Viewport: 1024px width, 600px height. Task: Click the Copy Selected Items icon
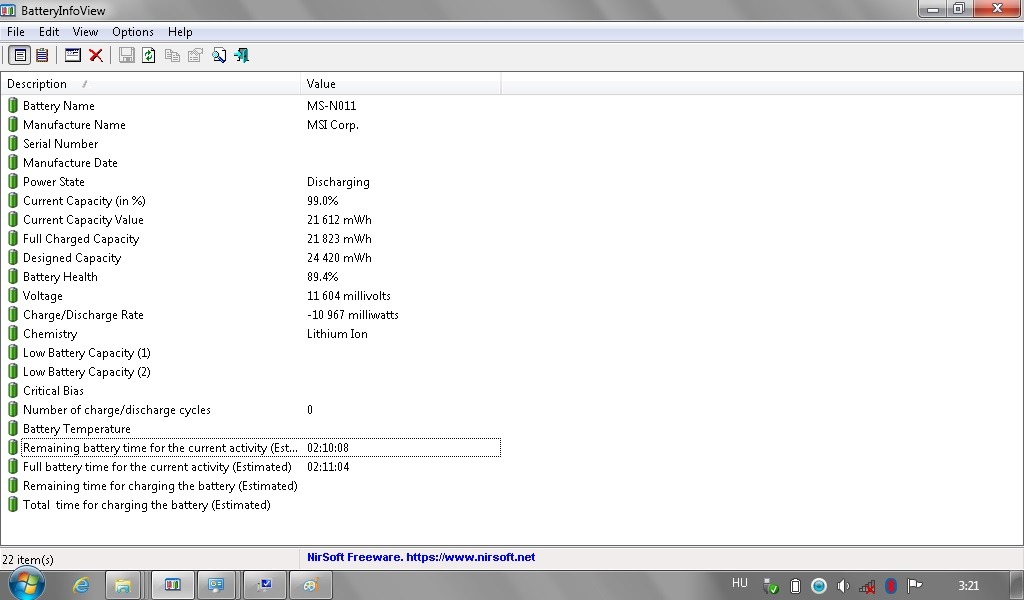[172, 55]
